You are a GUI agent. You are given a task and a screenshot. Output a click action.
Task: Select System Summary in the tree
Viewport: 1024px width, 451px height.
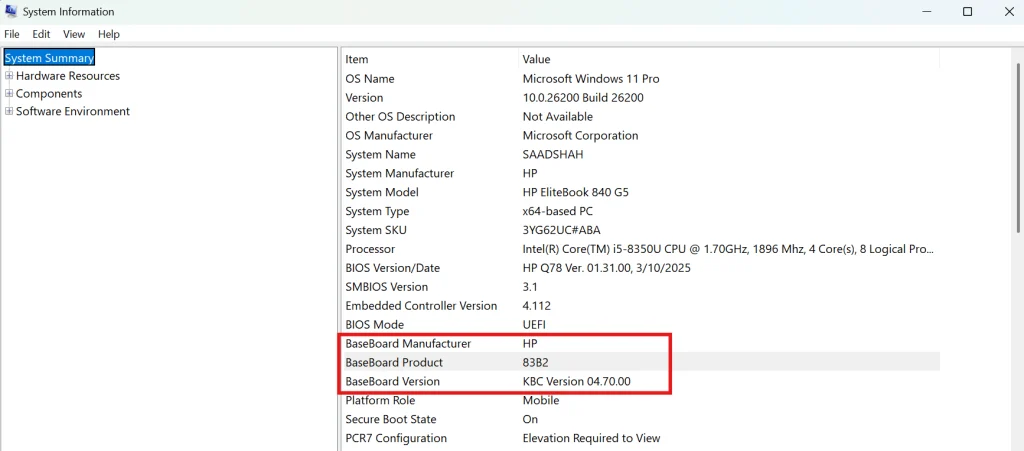coord(50,58)
